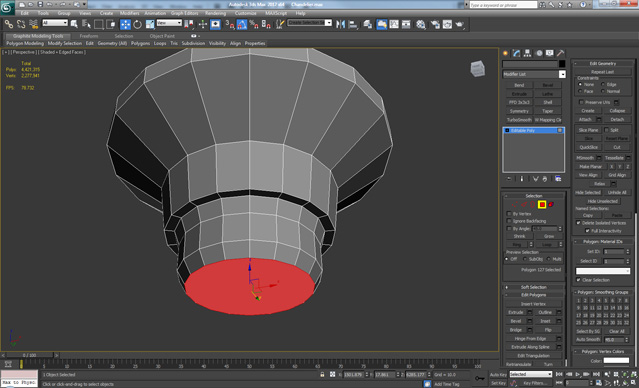Enable the By Angle checkbox

click(509, 229)
